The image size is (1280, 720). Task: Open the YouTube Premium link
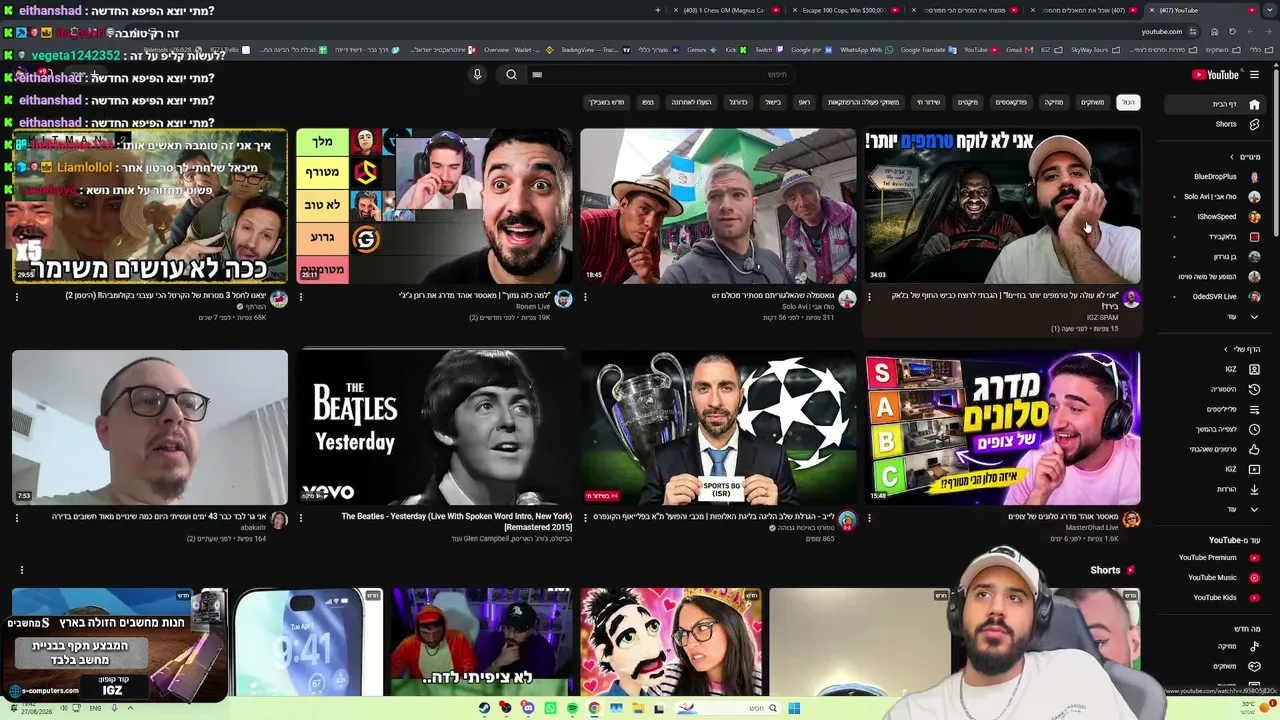[x=1218, y=558]
